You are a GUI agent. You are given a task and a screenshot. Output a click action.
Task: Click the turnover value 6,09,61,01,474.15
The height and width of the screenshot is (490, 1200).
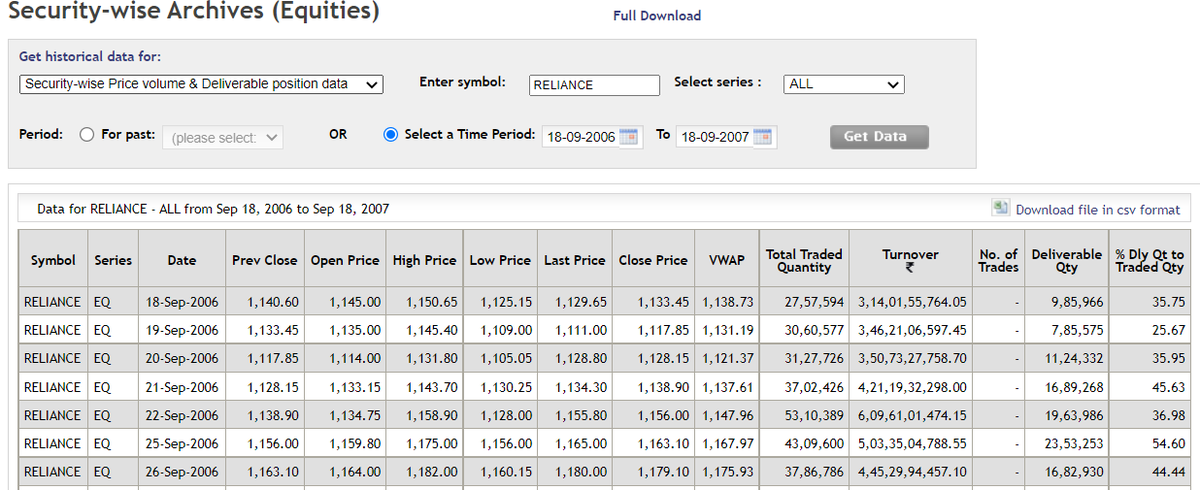(x=912, y=415)
